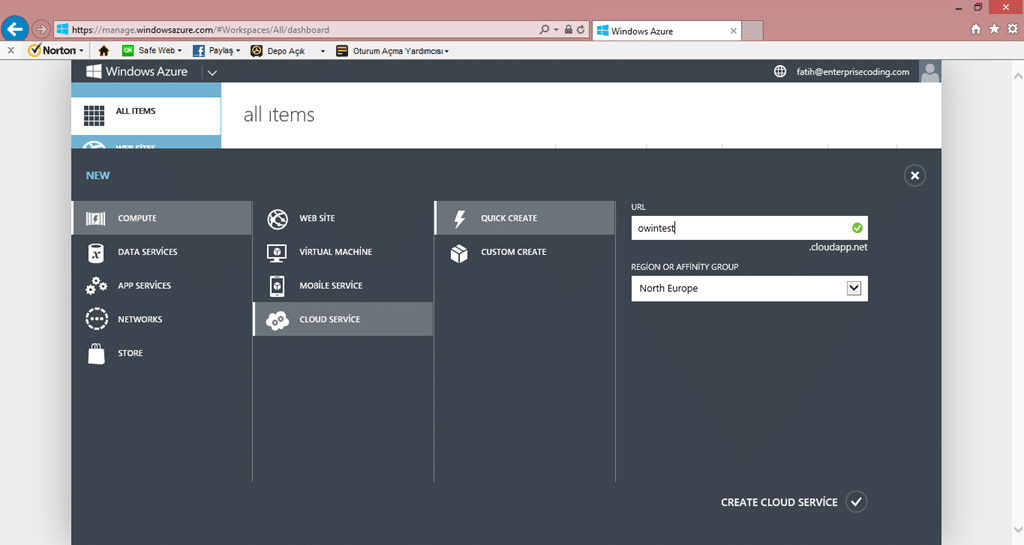Image resolution: width=1024 pixels, height=545 pixels.
Task: Select the Compute category
Action: [x=161, y=218]
